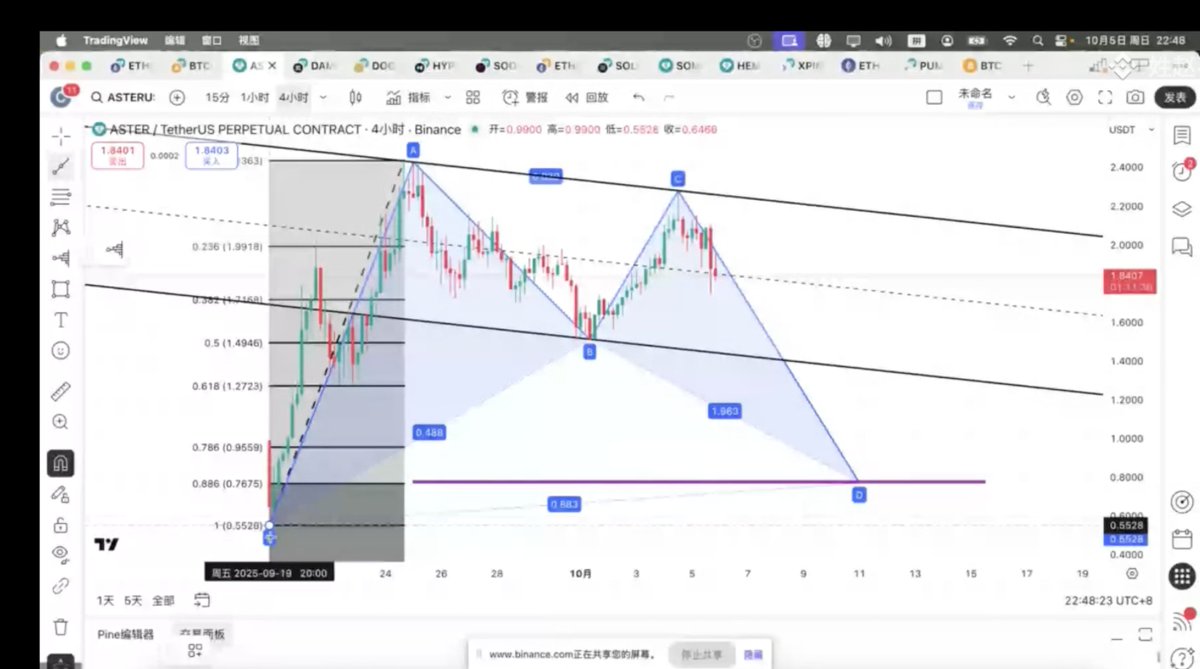Select the Text annotation tool
Viewport: 1200px width, 669px height.
coord(60,320)
